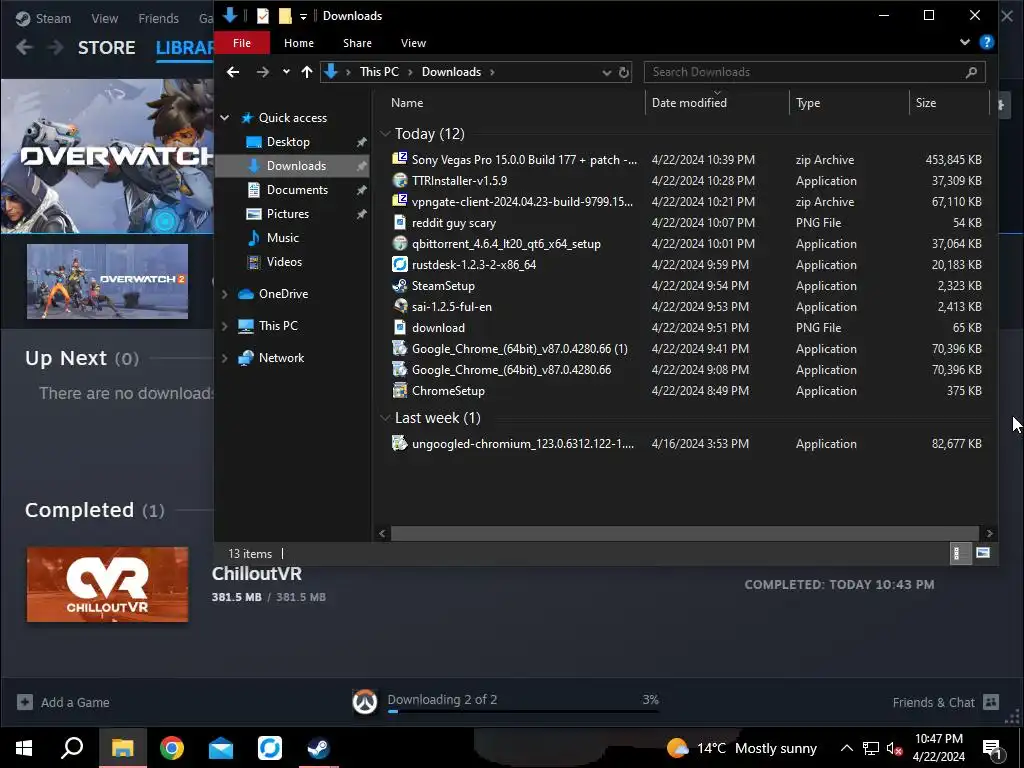1024x768 pixels.
Task: Click the ChilloutVR thumbnail
Action: click(107, 584)
